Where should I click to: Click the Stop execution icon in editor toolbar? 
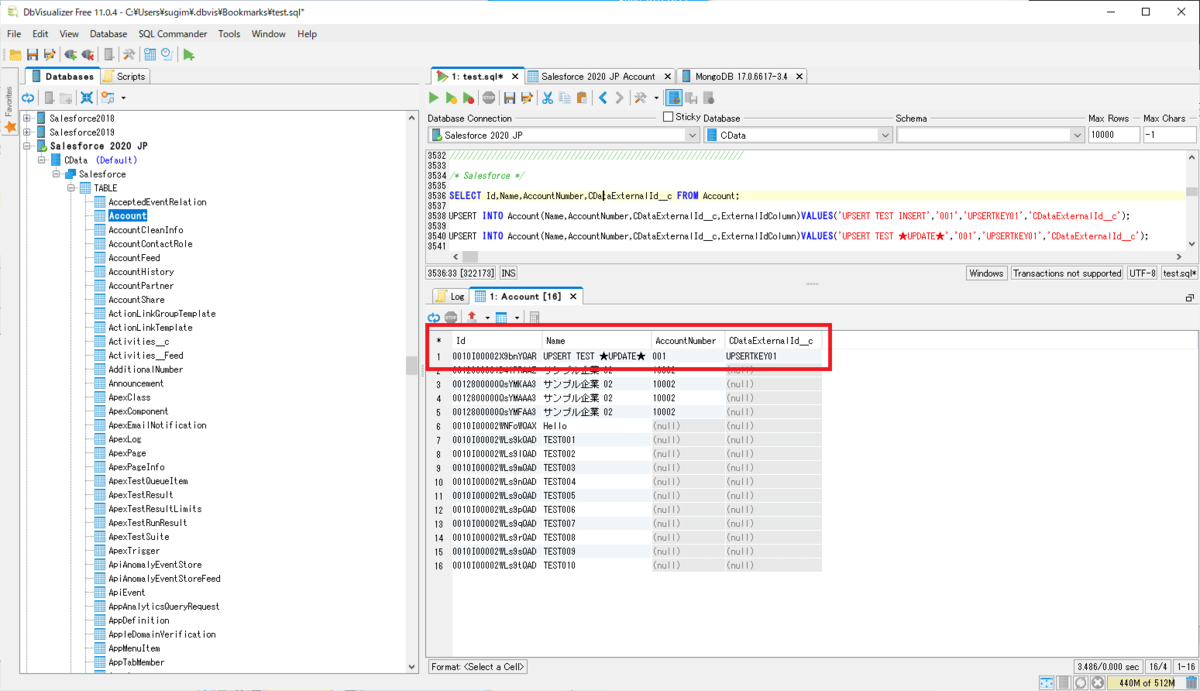(489, 98)
